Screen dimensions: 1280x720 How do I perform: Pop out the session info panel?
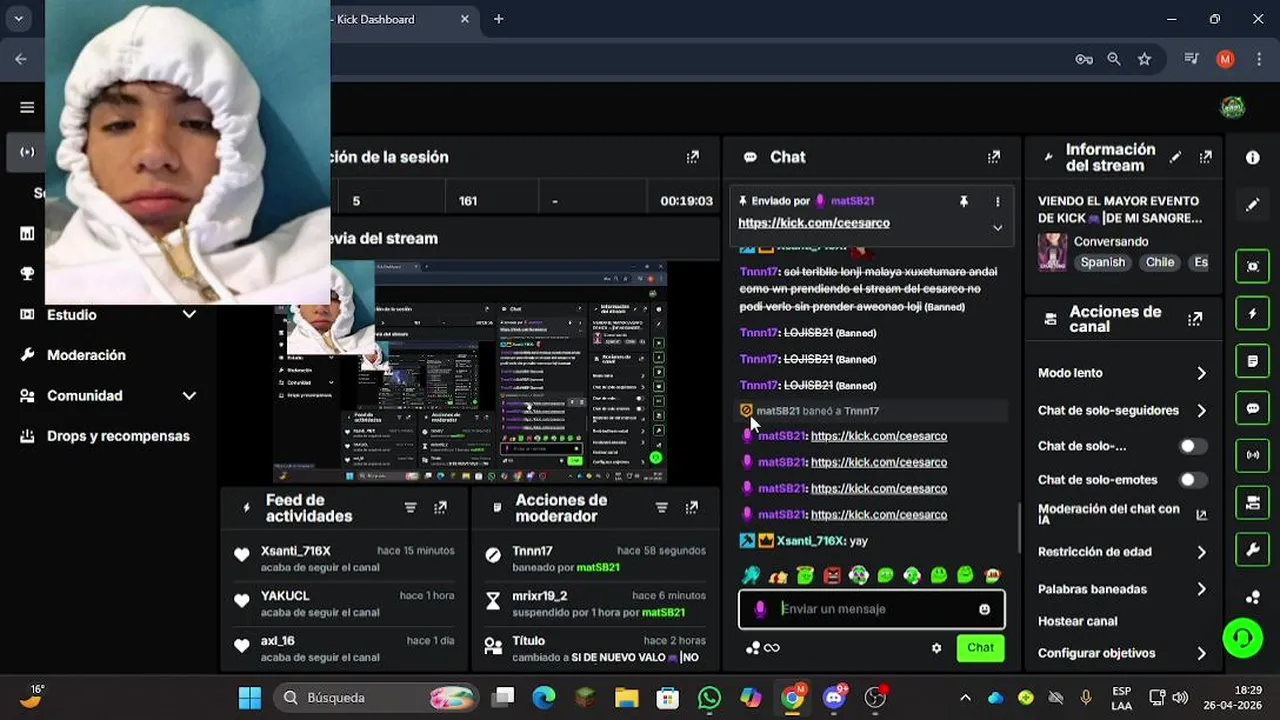[x=692, y=157]
